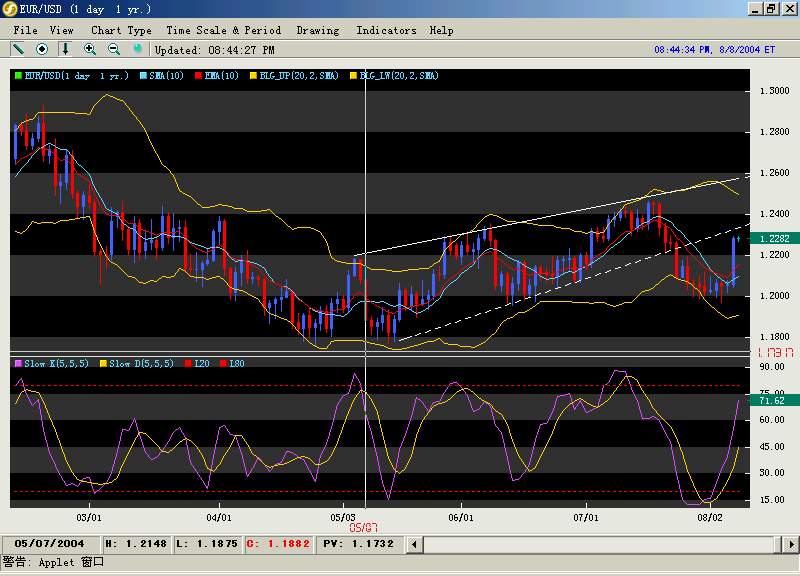Click the red 05/07 crosshair date label
The height and width of the screenshot is (576, 800).
363,528
